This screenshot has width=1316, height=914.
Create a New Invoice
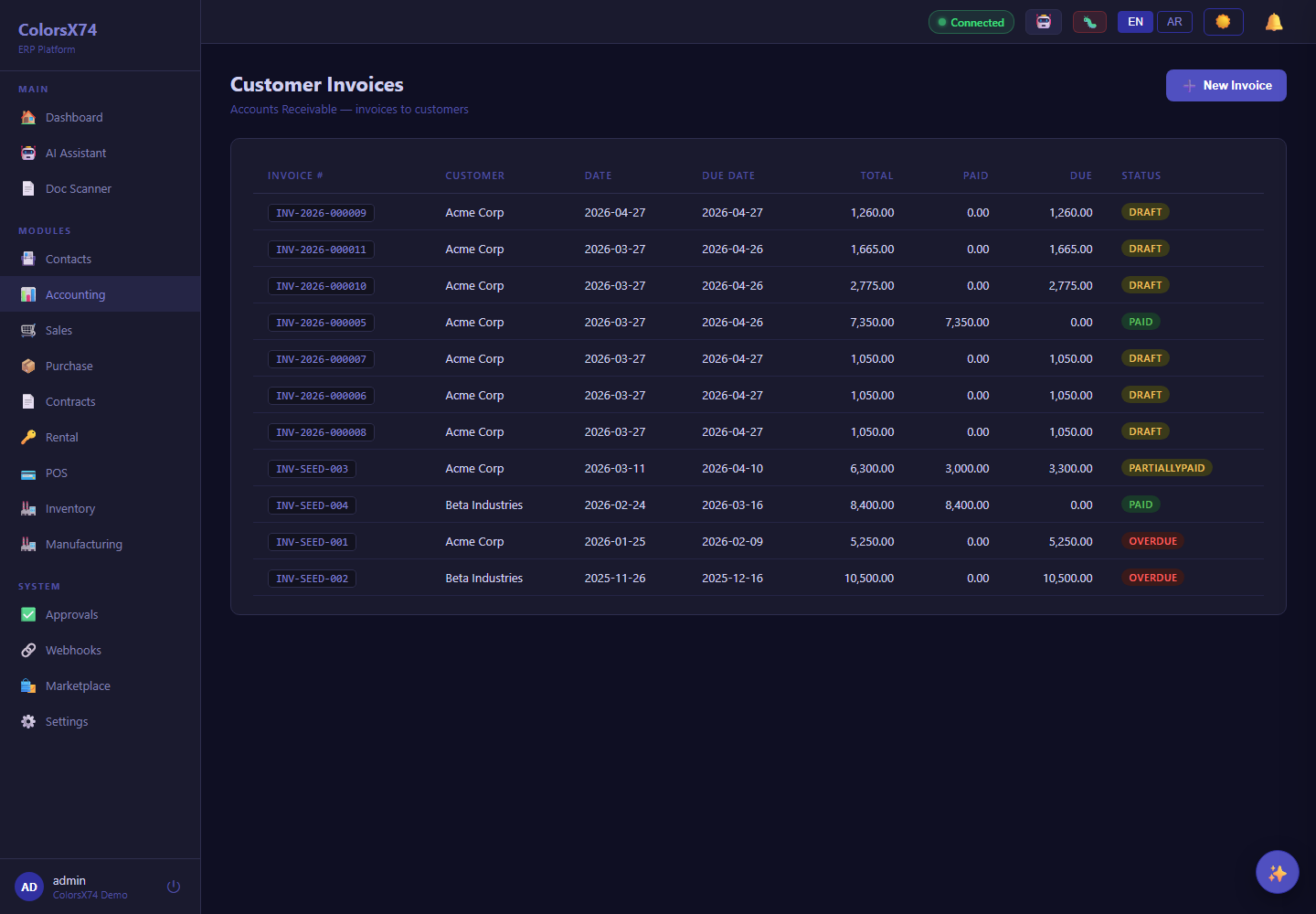1226,85
